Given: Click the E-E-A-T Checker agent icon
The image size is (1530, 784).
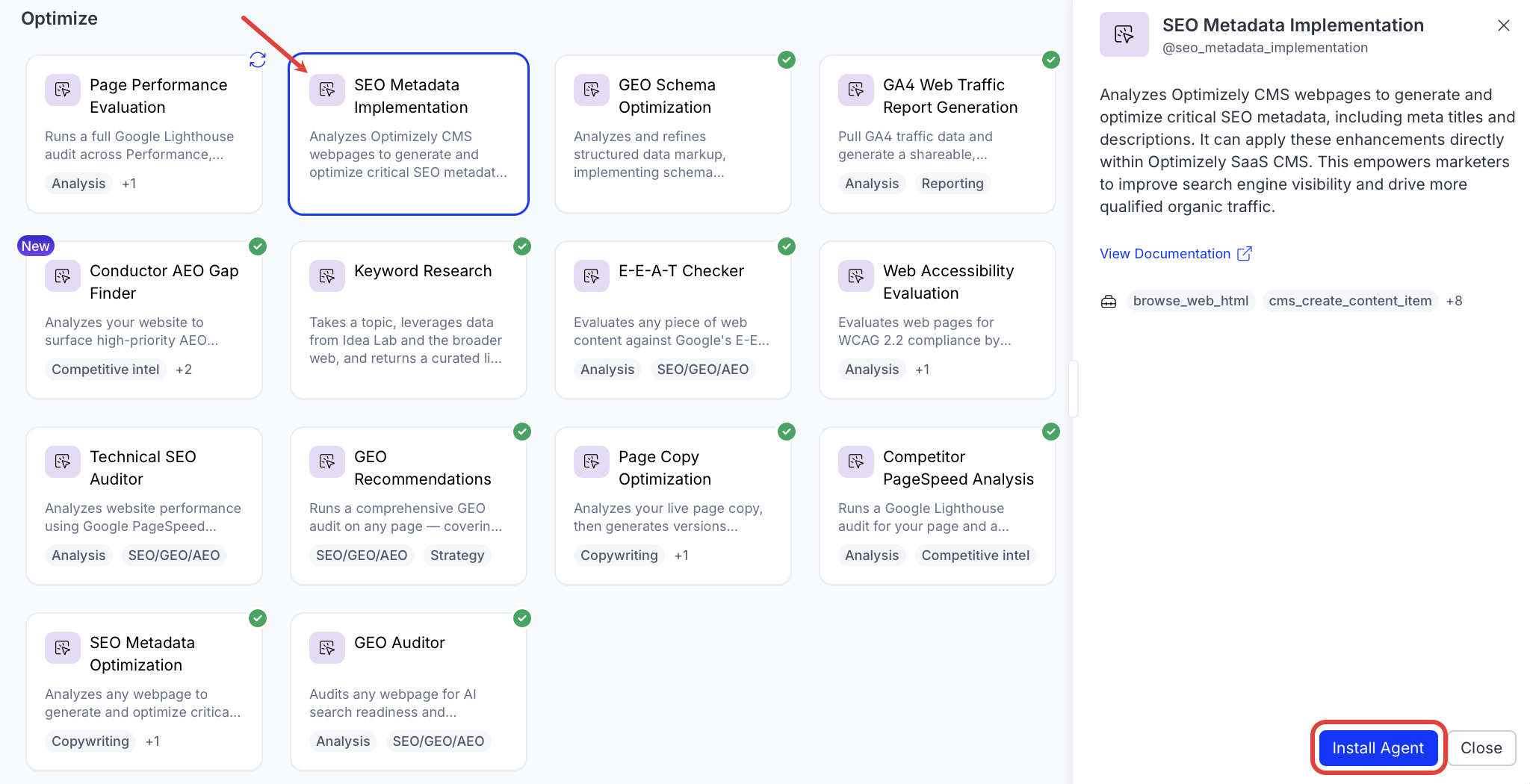Looking at the screenshot, I should click(x=592, y=276).
